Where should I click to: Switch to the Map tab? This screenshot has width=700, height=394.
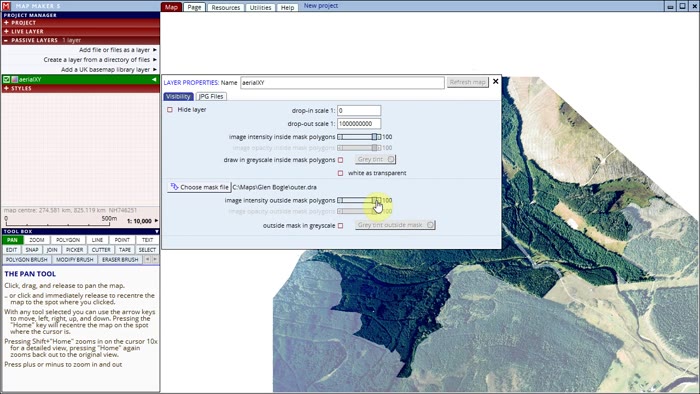171,7
